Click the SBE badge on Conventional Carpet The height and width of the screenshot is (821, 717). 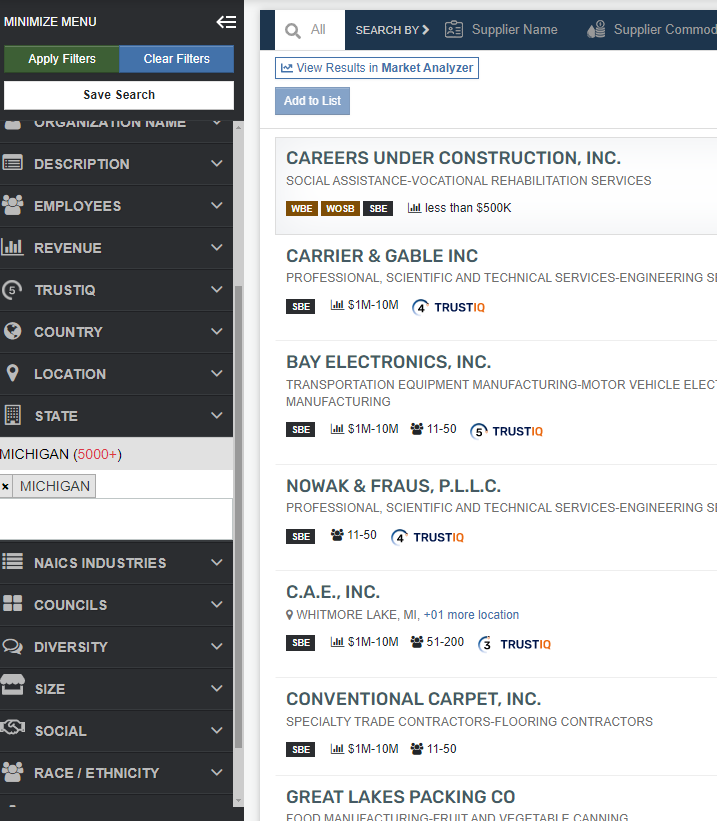click(301, 749)
